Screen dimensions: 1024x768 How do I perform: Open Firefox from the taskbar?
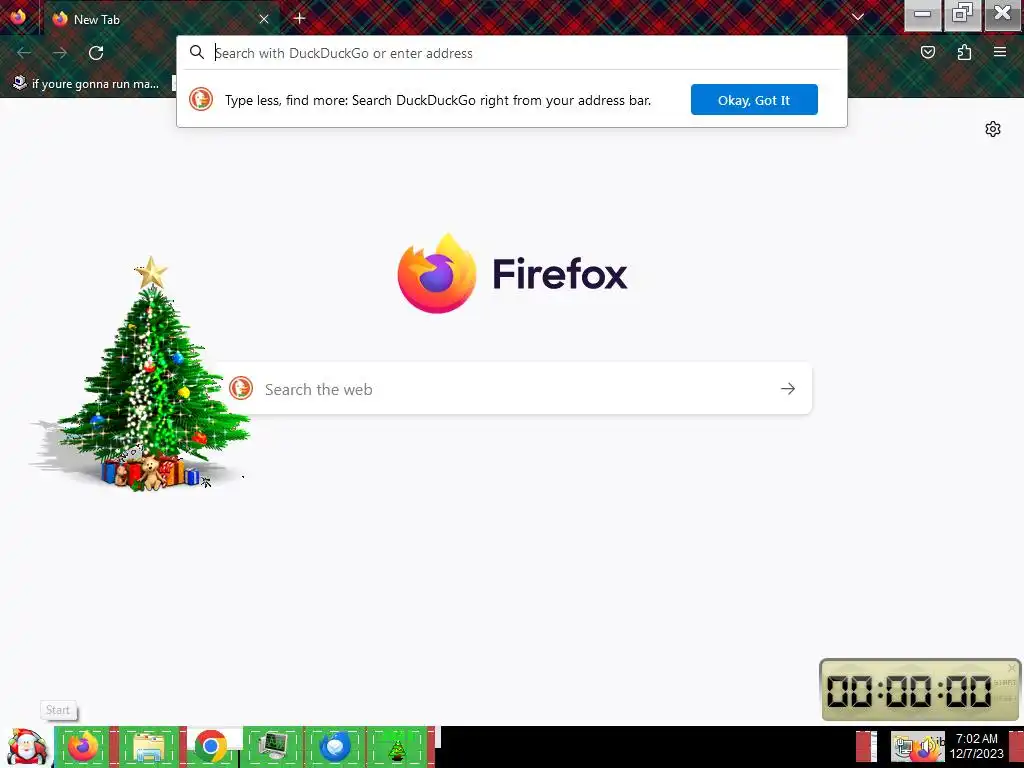tap(84, 746)
